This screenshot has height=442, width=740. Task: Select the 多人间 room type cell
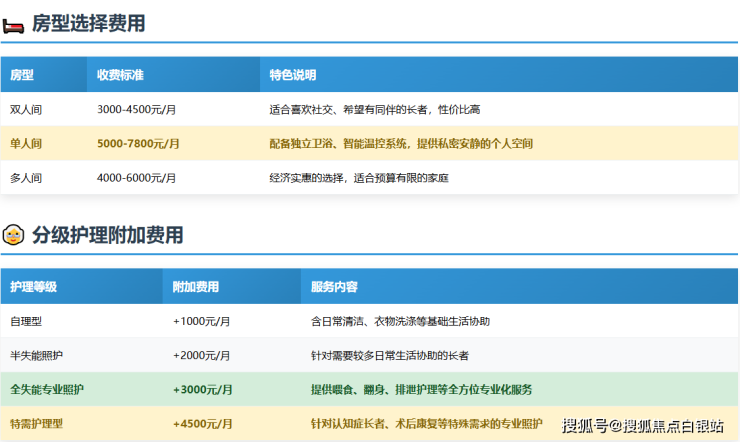point(26,177)
